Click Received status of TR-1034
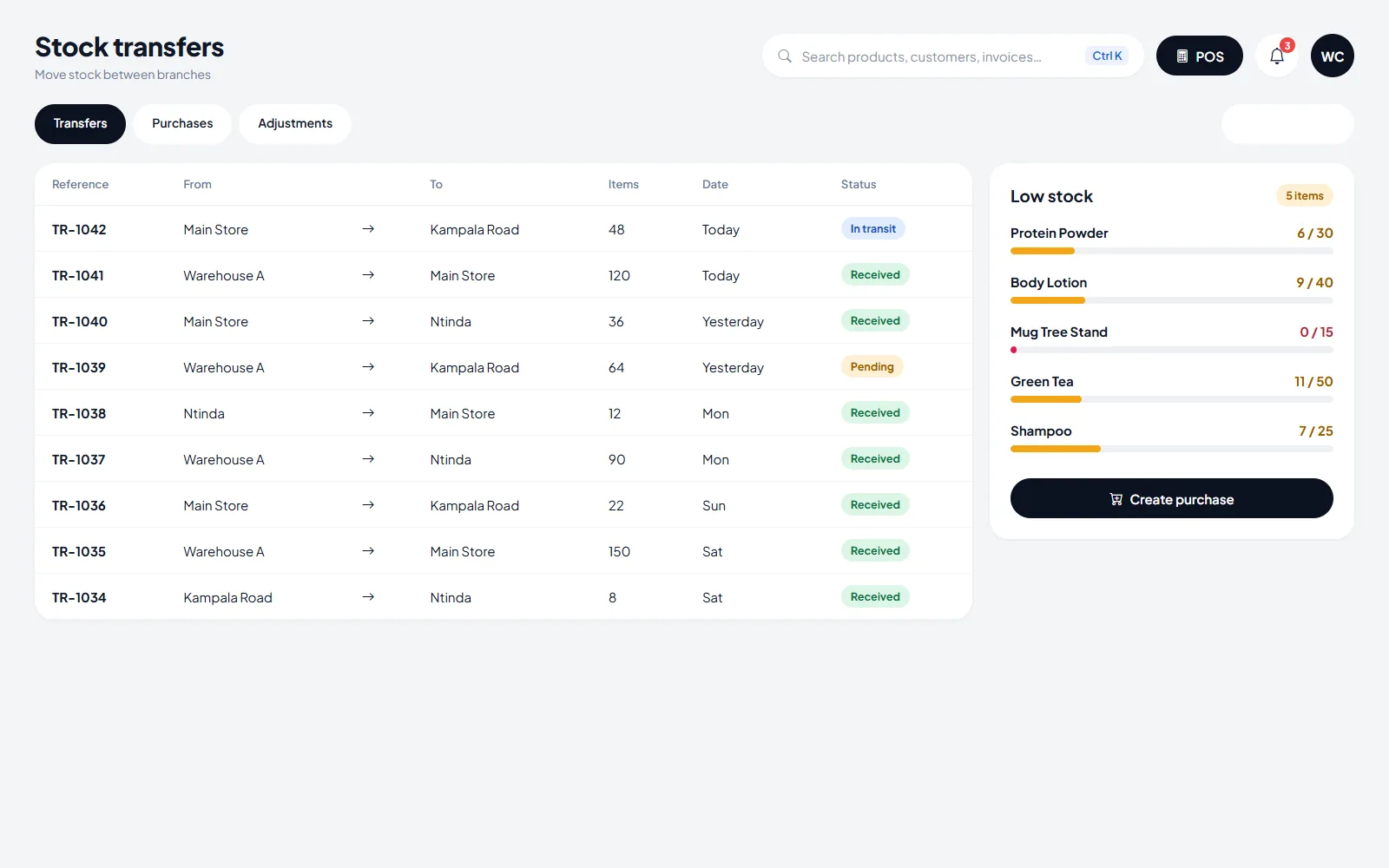This screenshot has height=868, width=1389. (x=875, y=597)
